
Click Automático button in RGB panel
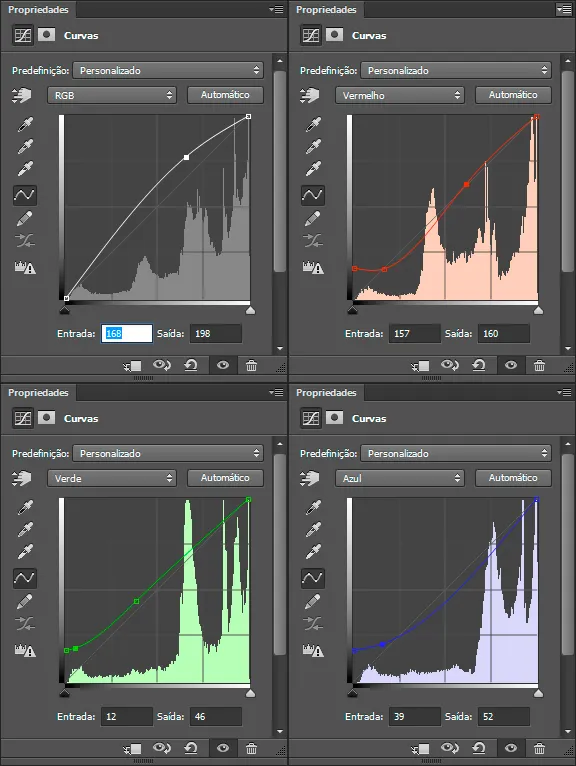tap(225, 95)
